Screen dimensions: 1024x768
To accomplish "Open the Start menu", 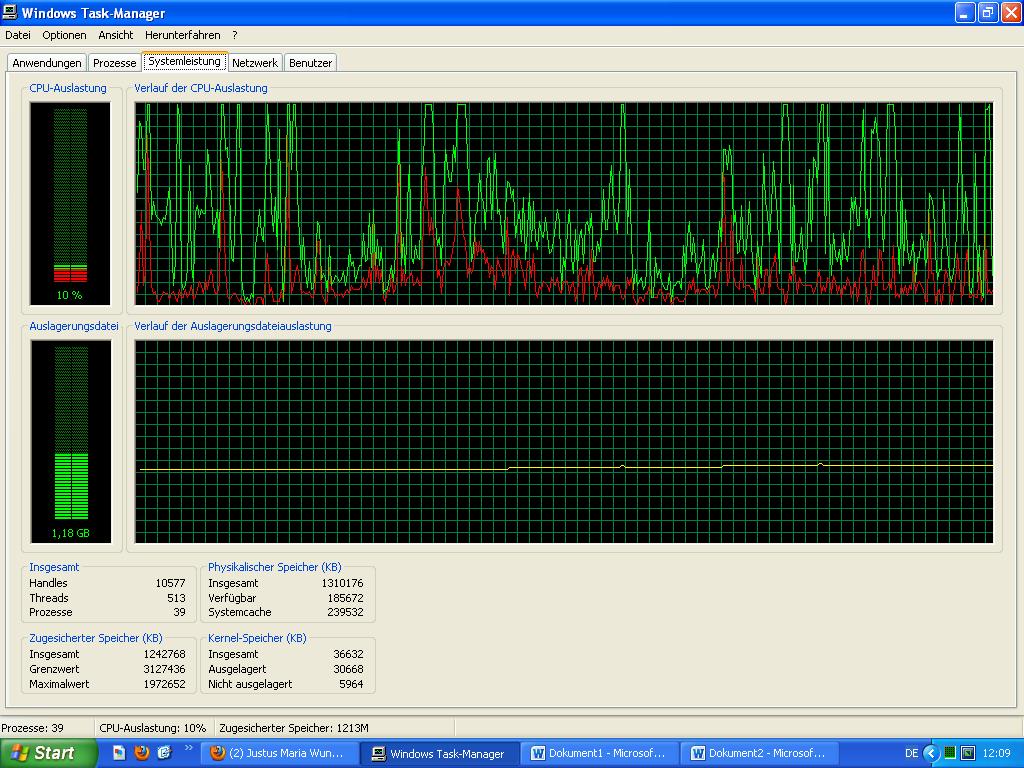I will point(47,753).
